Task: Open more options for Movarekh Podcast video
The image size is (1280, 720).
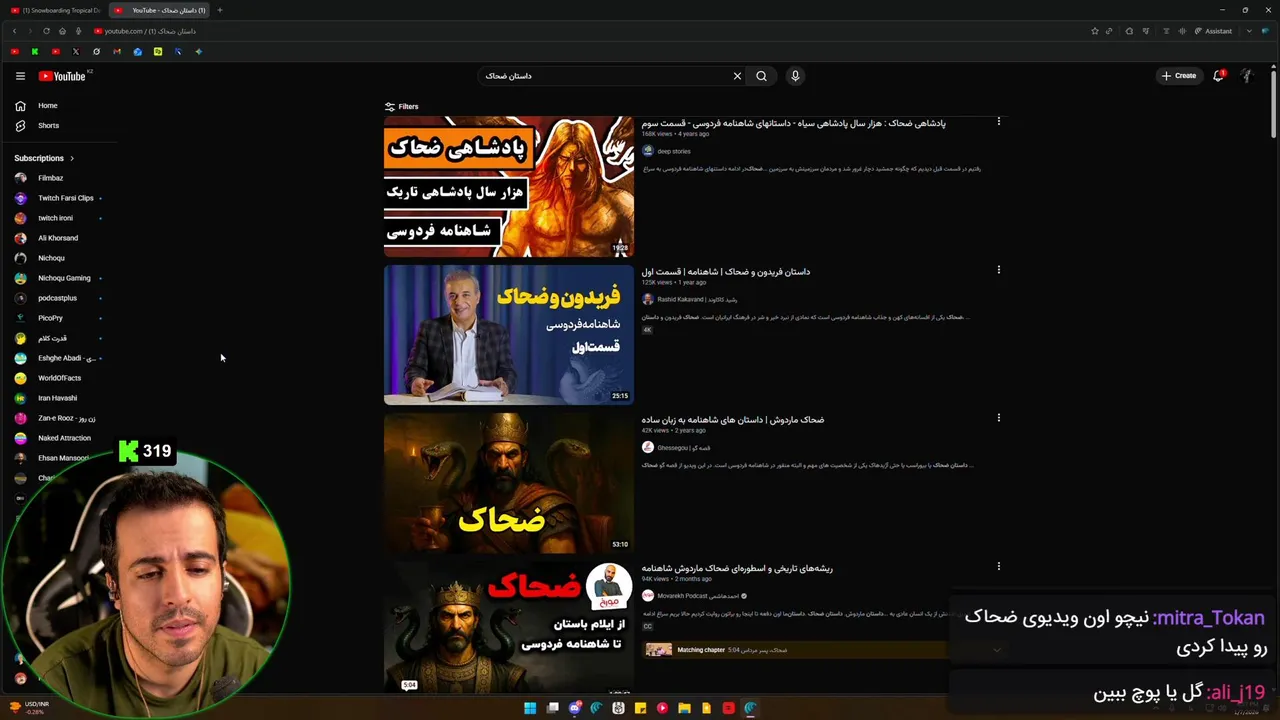Action: click(998, 566)
